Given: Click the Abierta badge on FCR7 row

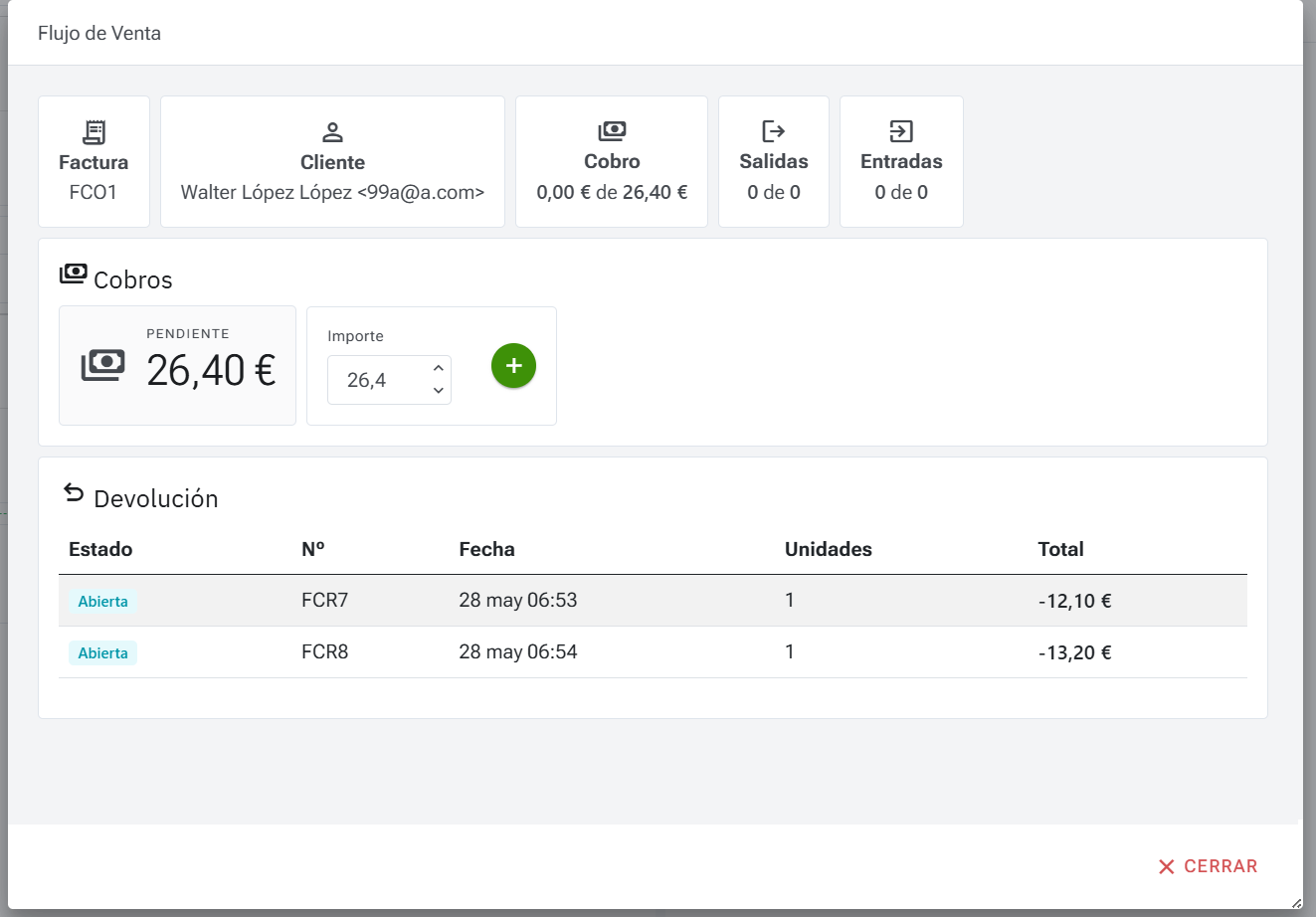Looking at the screenshot, I should coord(102,602).
